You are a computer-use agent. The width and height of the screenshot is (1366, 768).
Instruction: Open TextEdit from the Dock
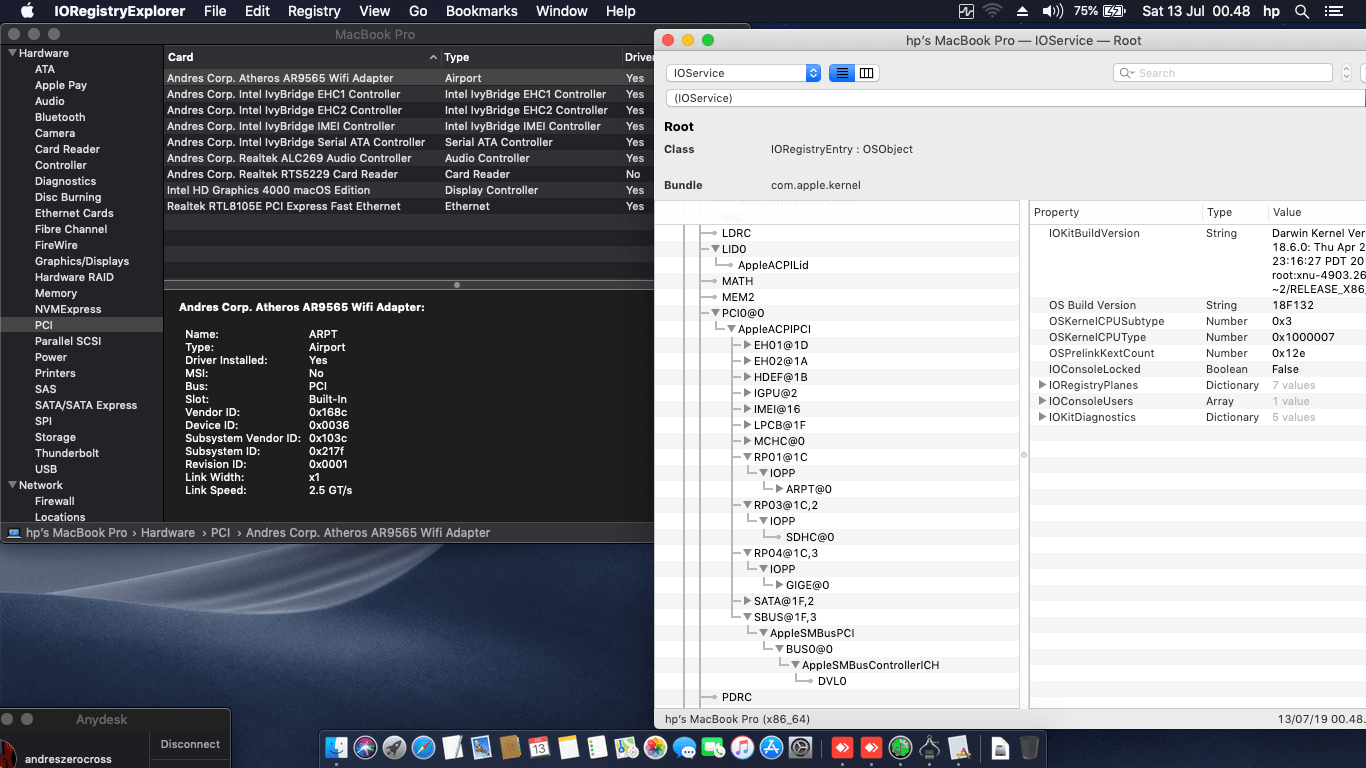pyautogui.click(x=452, y=747)
